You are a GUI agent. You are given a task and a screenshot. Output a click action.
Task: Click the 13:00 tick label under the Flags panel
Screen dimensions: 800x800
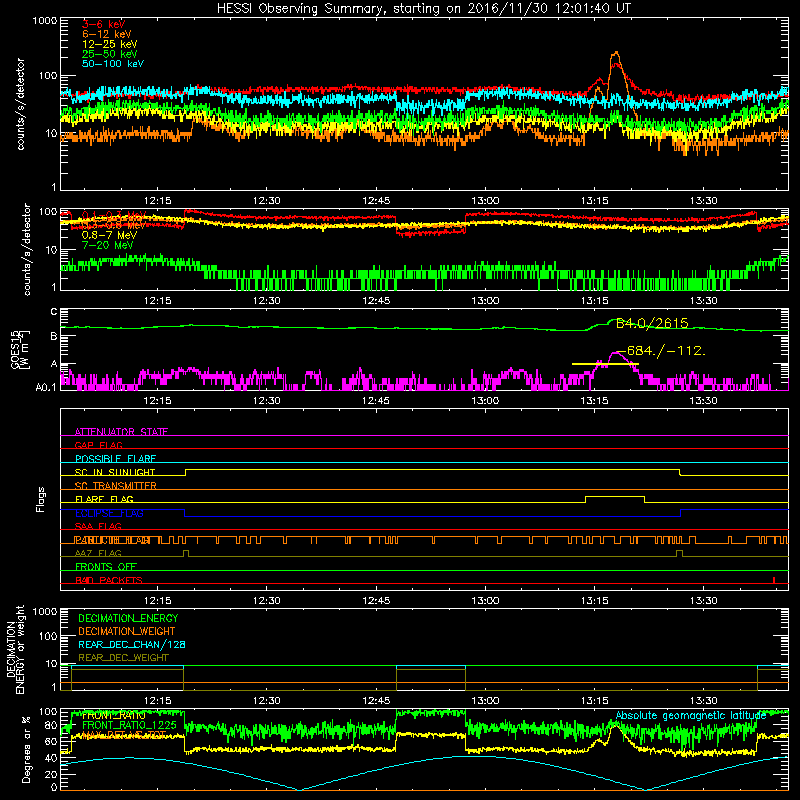tap(485, 601)
